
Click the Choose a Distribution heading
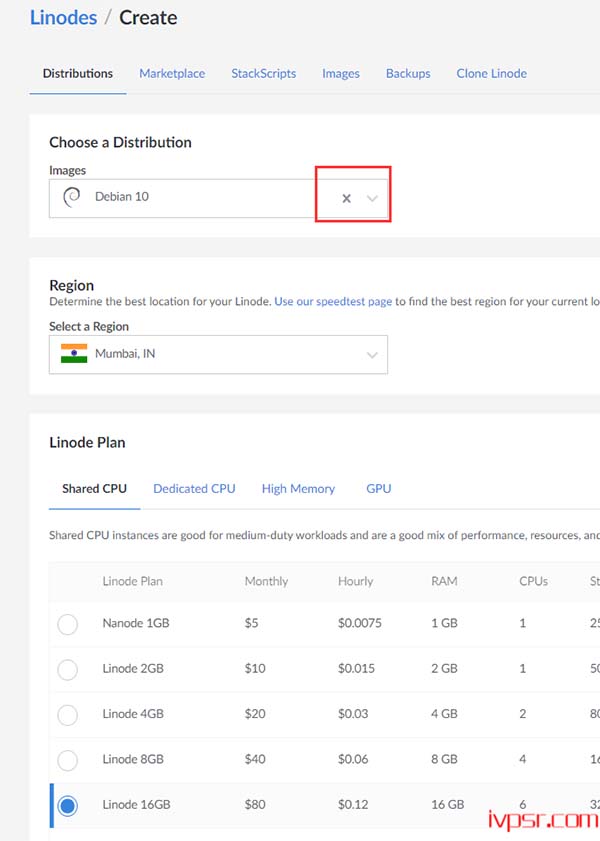(120, 142)
